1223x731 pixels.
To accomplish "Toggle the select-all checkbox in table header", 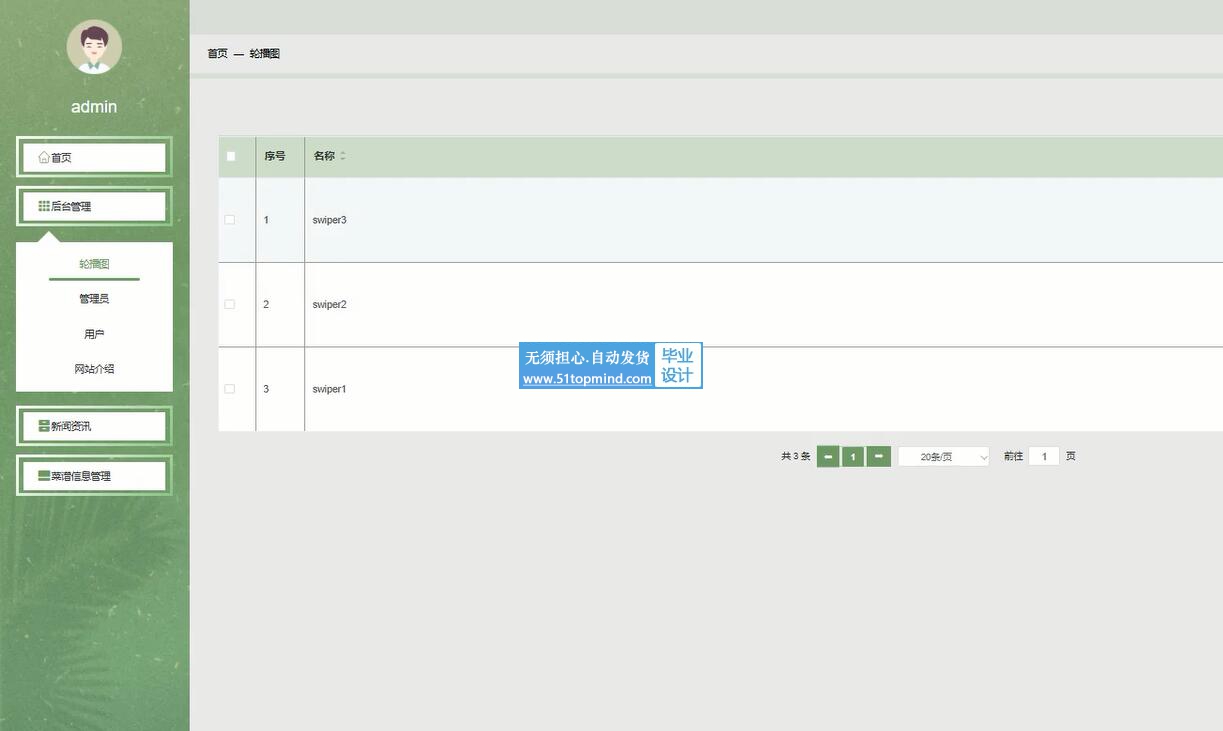I will (231, 156).
